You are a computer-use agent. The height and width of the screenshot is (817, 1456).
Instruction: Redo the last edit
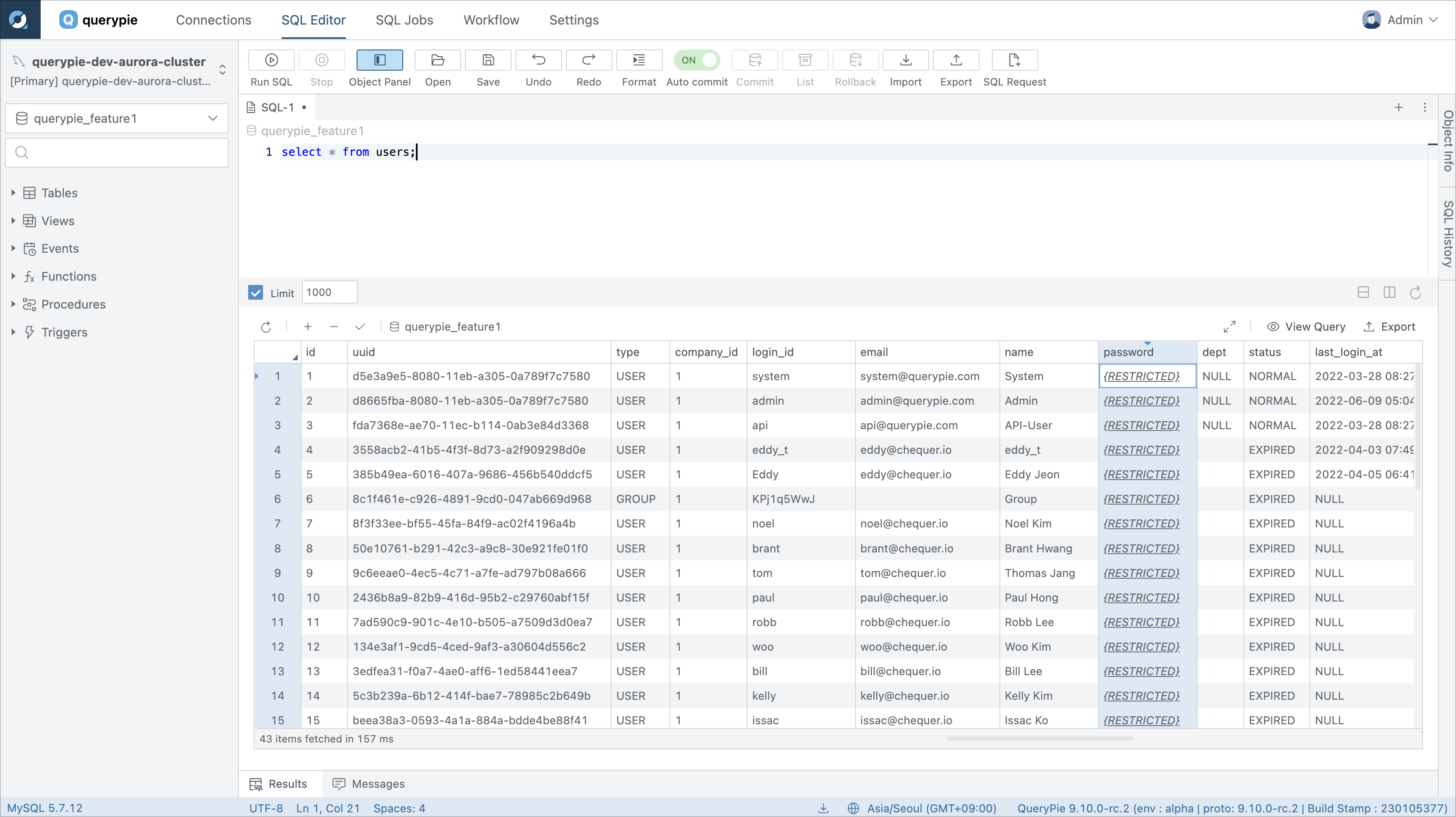coord(588,61)
